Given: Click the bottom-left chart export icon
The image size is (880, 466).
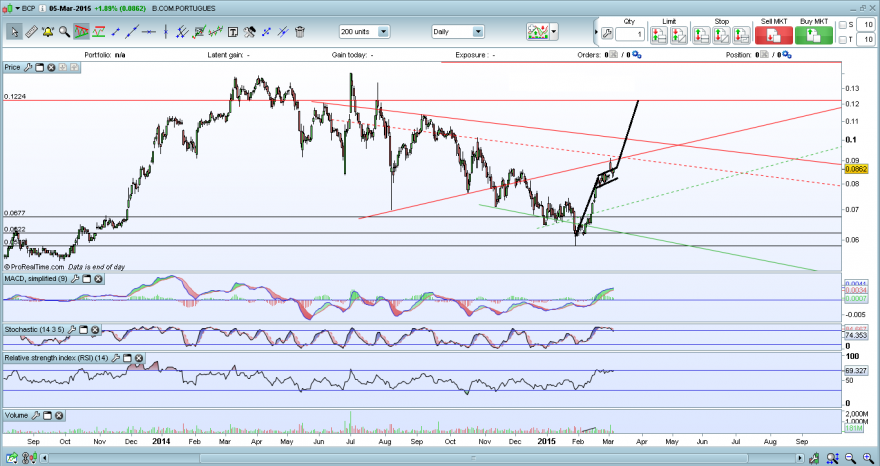Looking at the screenshot, I should point(10,458).
